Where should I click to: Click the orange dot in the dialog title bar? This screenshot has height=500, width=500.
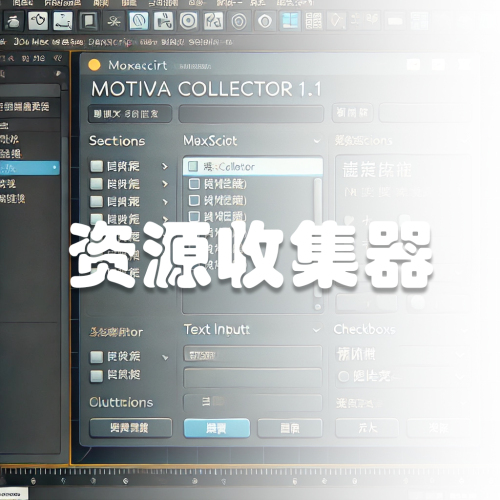[x=94, y=65]
